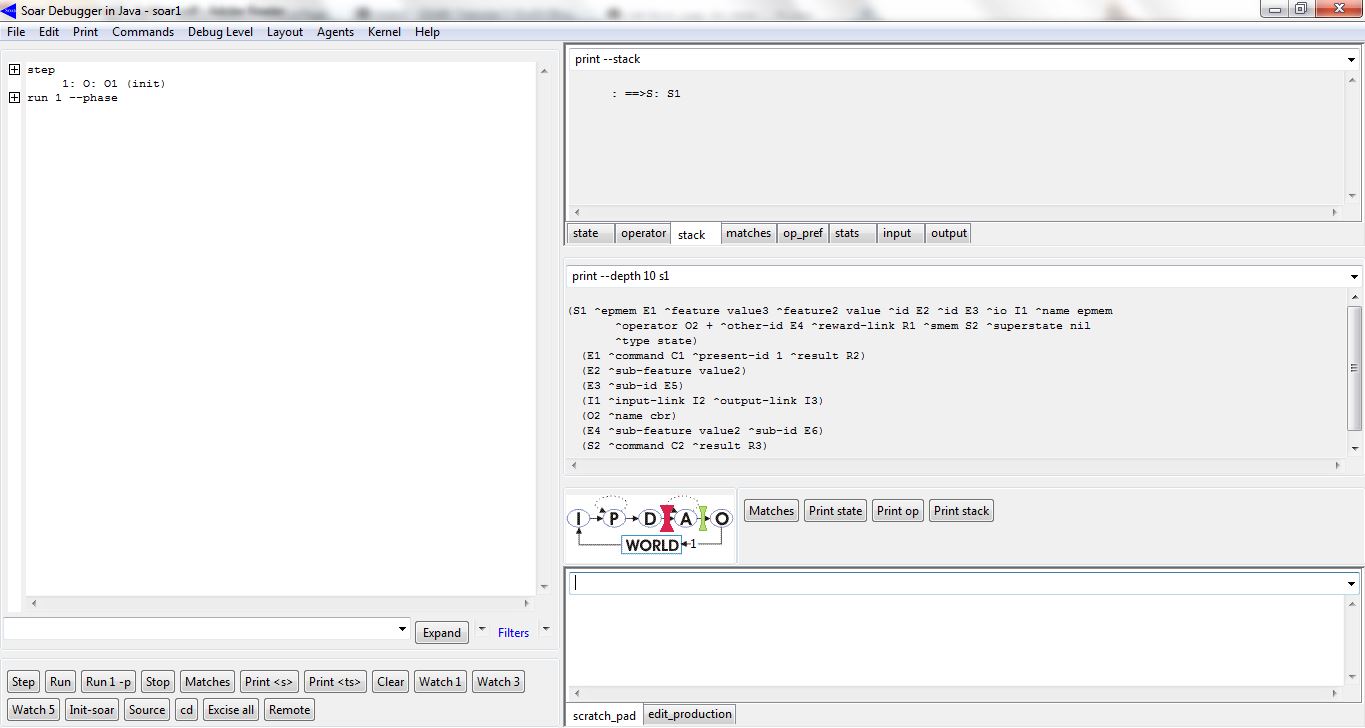The height and width of the screenshot is (728, 1365).
Task: Click the scratch pad command input field
Action: [958, 583]
